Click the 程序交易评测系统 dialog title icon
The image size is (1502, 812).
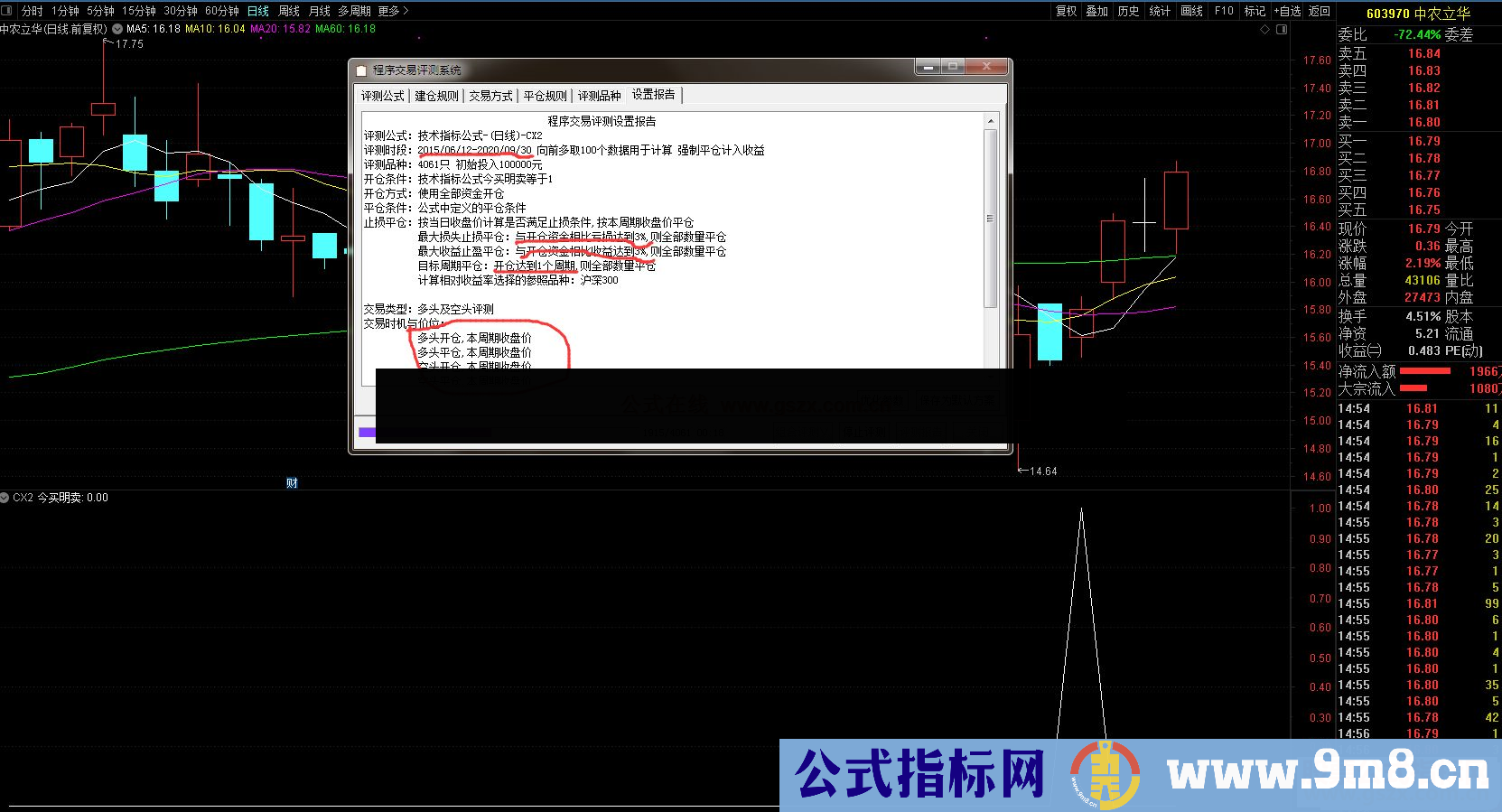(361, 70)
